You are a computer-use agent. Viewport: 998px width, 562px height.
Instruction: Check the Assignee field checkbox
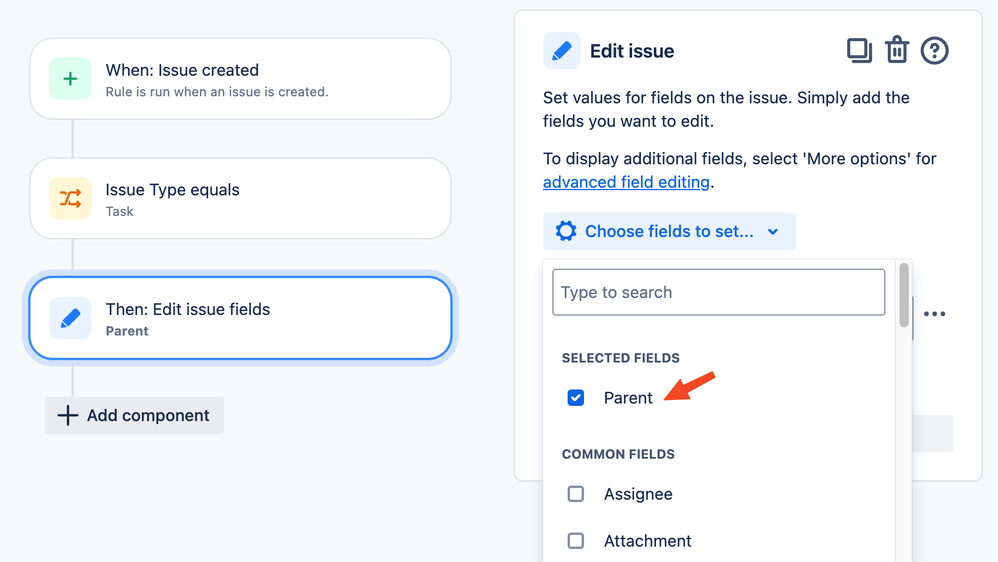point(575,494)
